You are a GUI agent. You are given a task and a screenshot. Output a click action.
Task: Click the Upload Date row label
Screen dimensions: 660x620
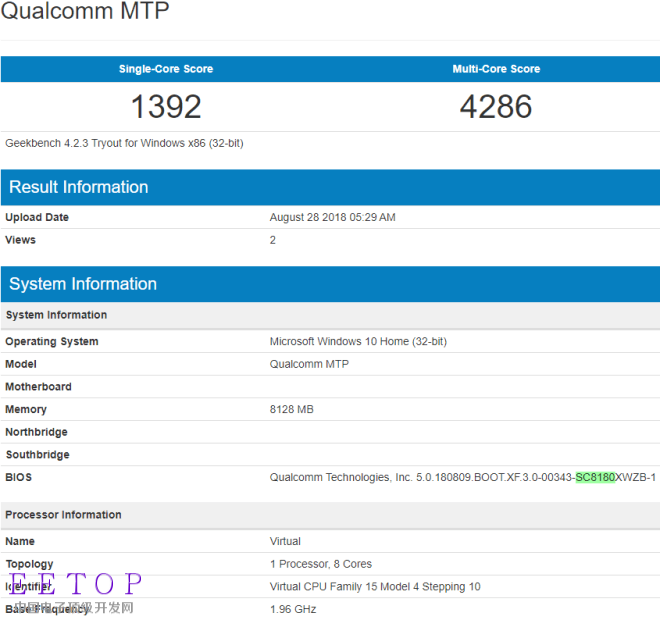[37, 217]
